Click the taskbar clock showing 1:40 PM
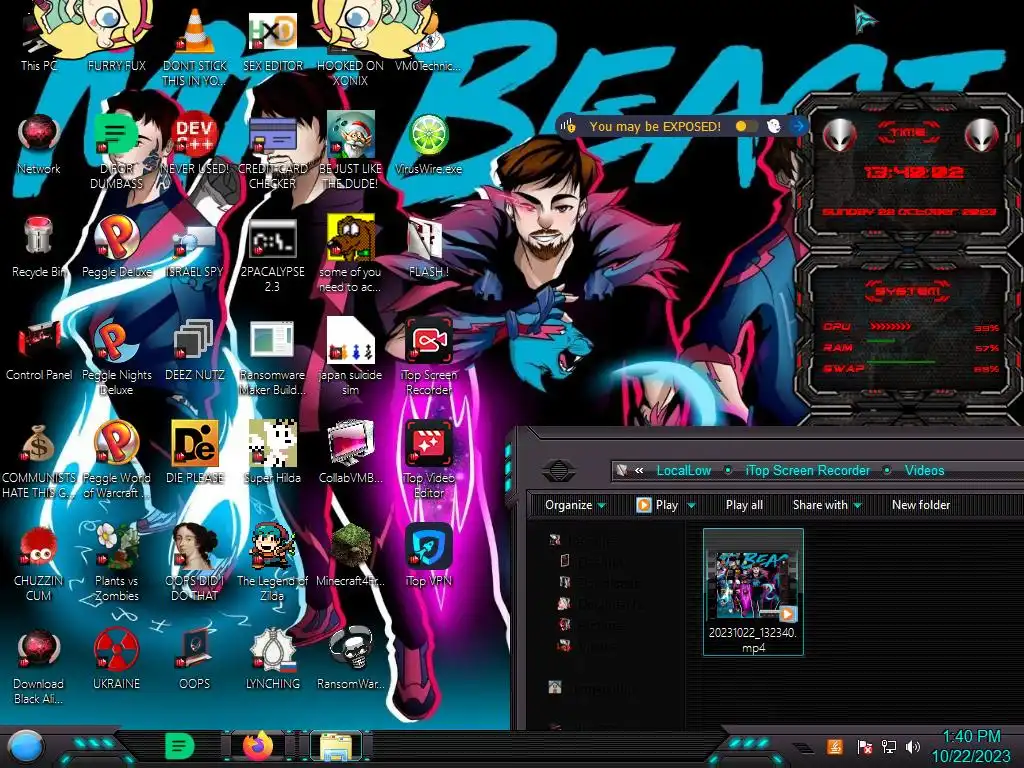 [x=970, y=746]
